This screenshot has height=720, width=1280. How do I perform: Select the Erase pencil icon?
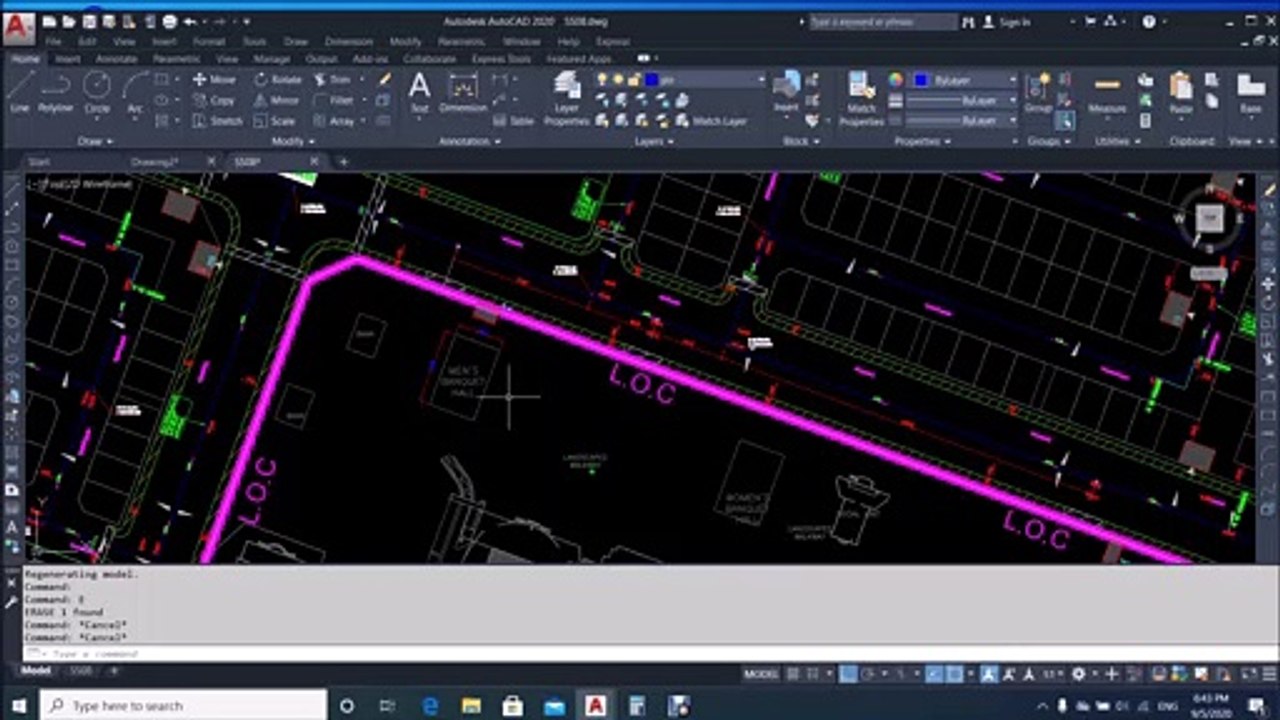[x=385, y=79]
